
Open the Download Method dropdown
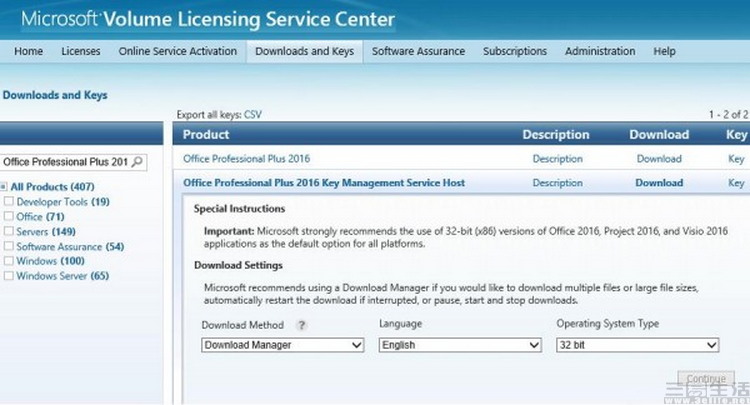click(x=283, y=345)
